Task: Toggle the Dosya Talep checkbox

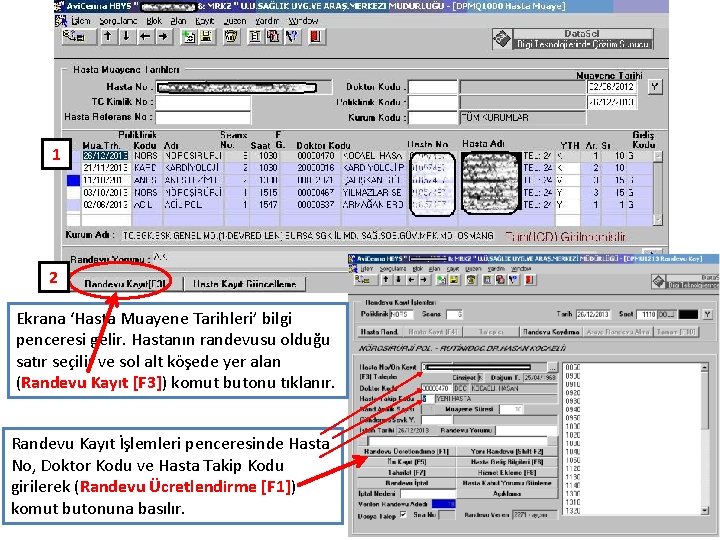Action: [403, 515]
